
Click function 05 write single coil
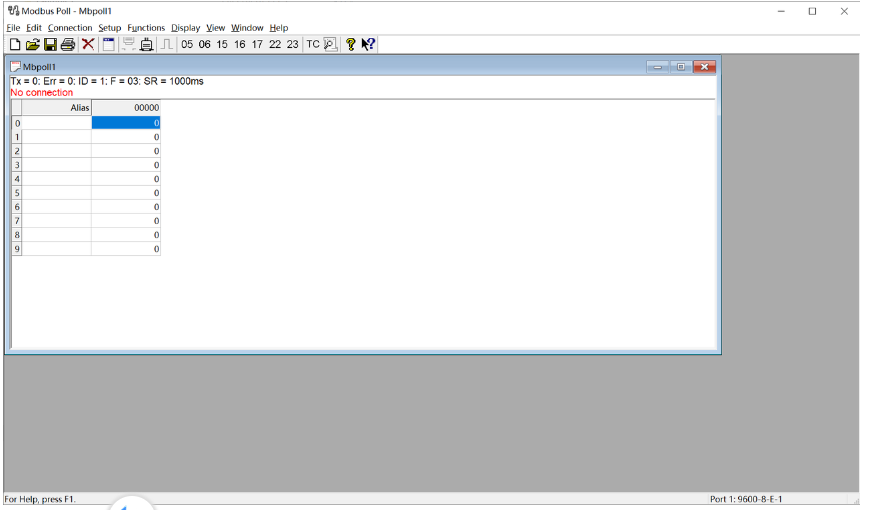(187, 44)
